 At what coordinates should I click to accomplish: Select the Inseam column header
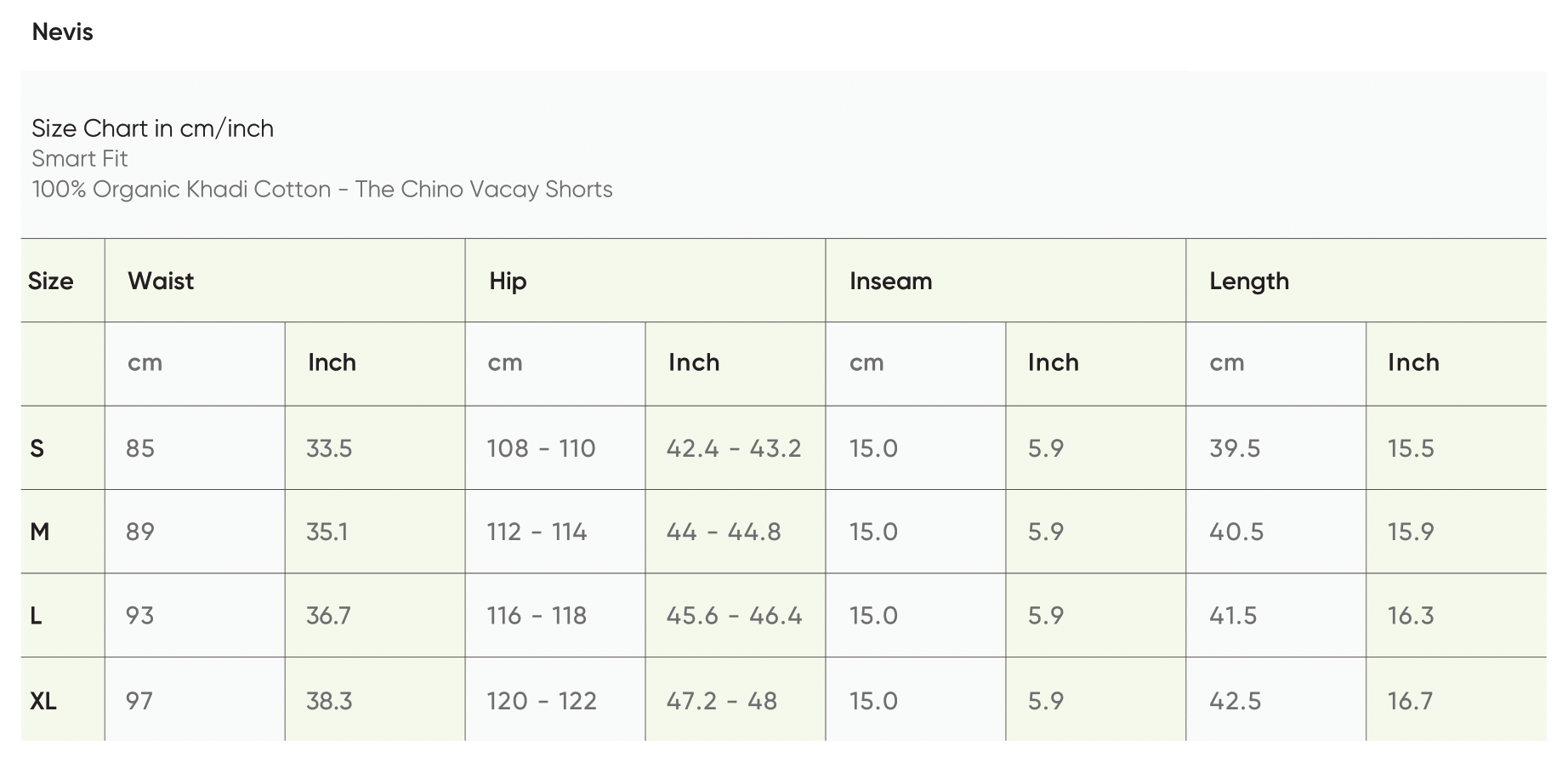[x=890, y=282]
